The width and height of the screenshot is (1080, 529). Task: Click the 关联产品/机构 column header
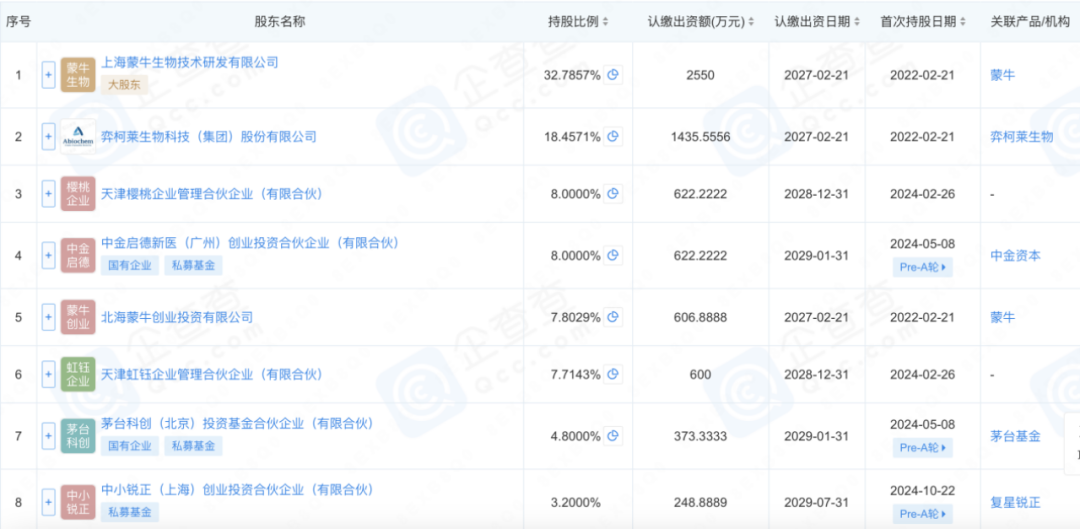(x=1029, y=21)
